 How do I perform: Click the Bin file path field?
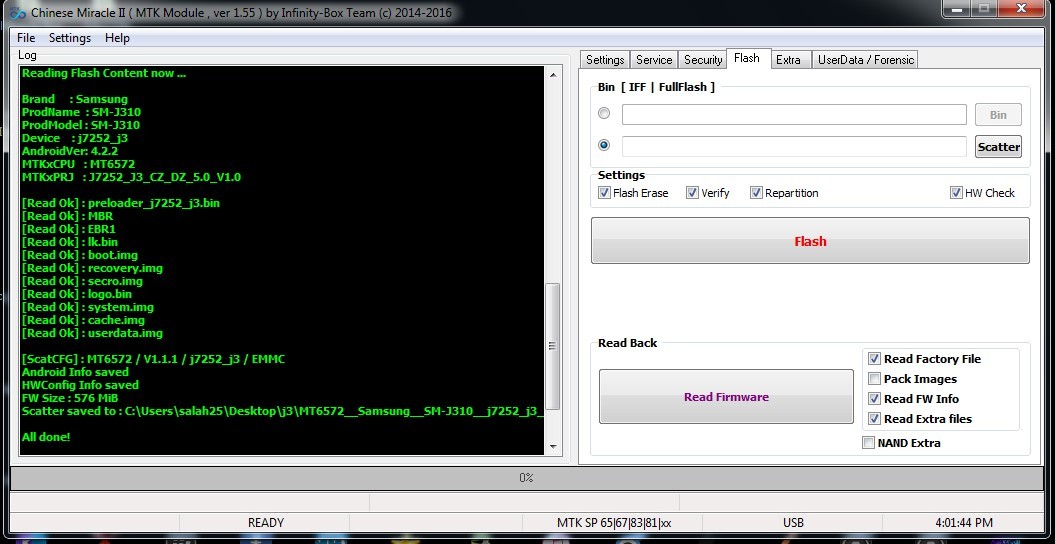[794, 114]
